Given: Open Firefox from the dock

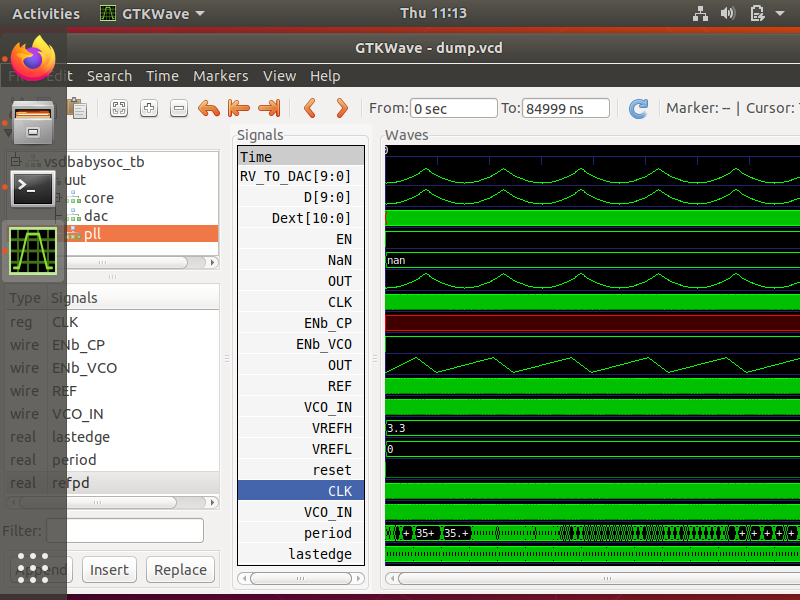Looking at the screenshot, I should pyautogui.click(x=33, y=58).
